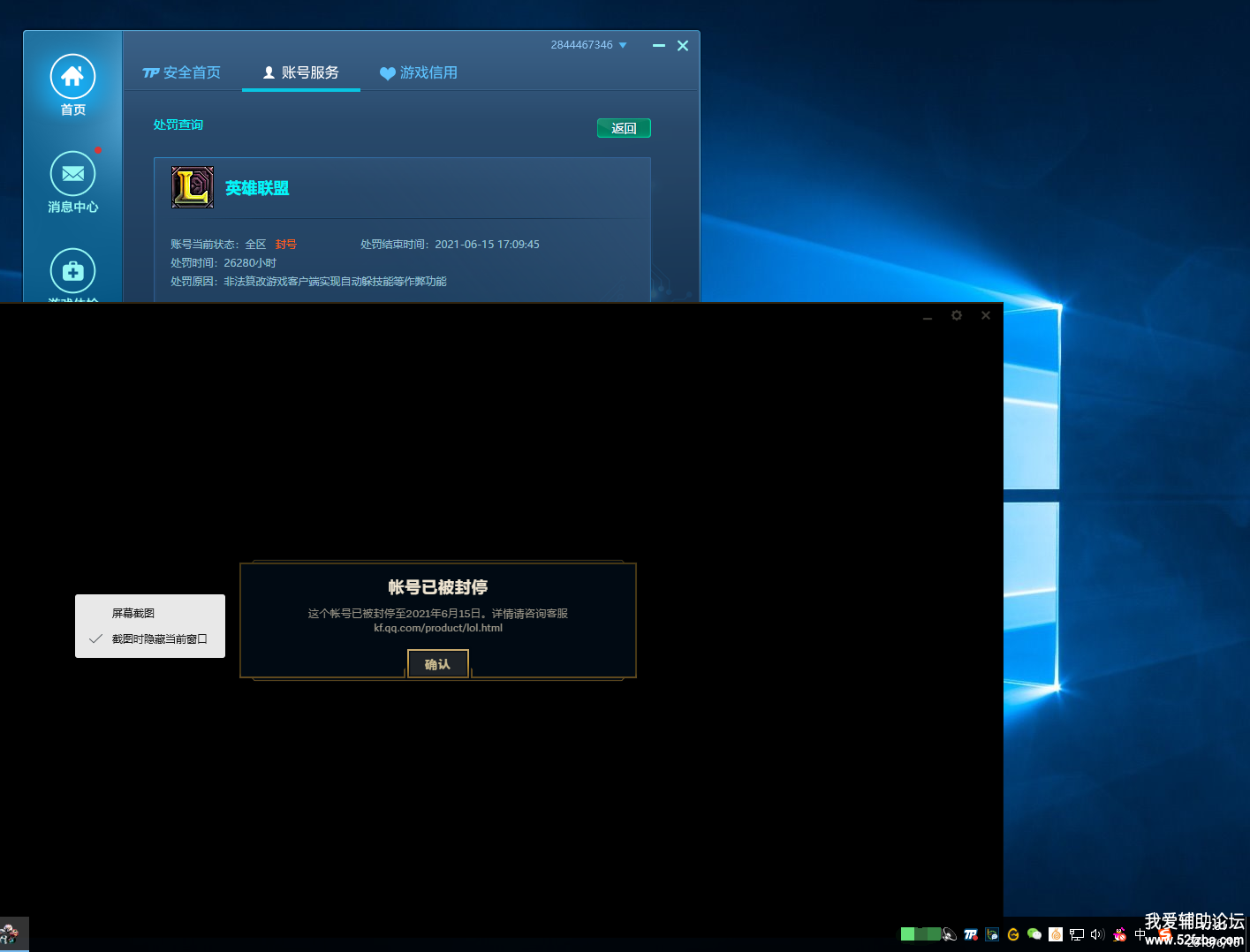Expand the account 2844467346 dropdown arrow

click(x=623, y=45)
